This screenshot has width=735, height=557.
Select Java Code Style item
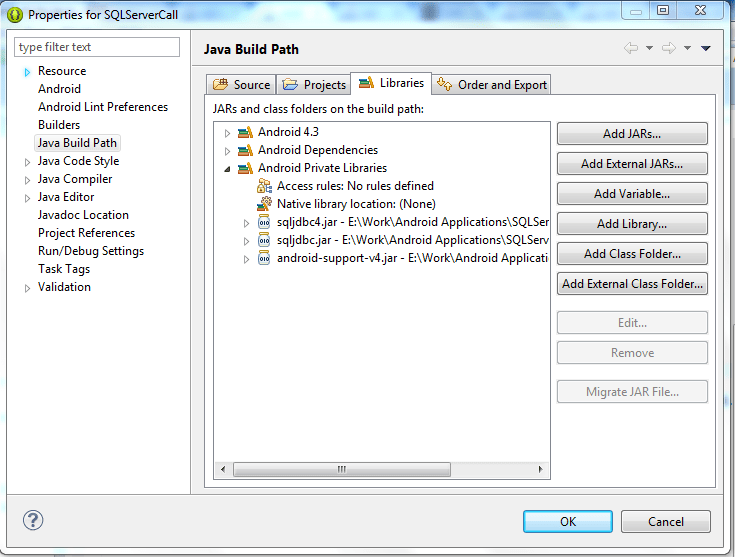tap(78, 161)
